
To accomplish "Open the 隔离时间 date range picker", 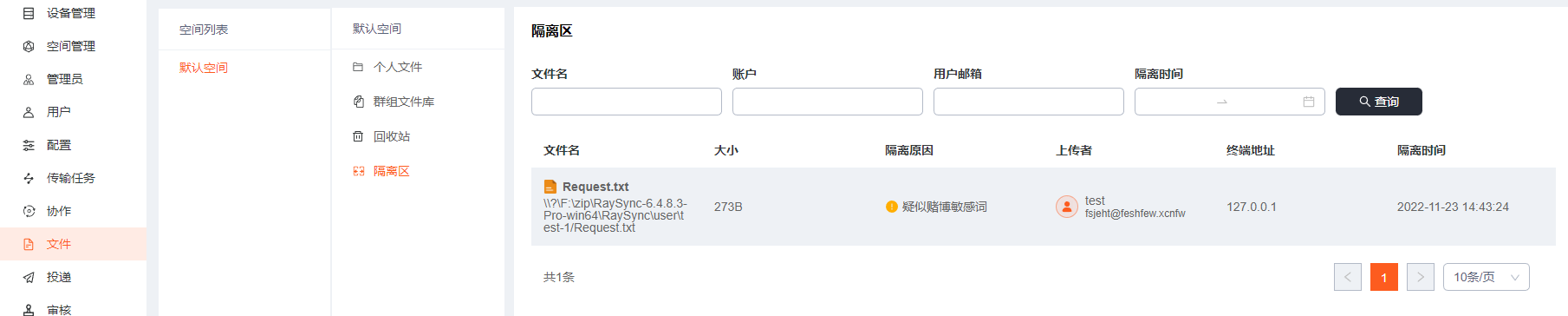I will click(x=1230, y=102).
